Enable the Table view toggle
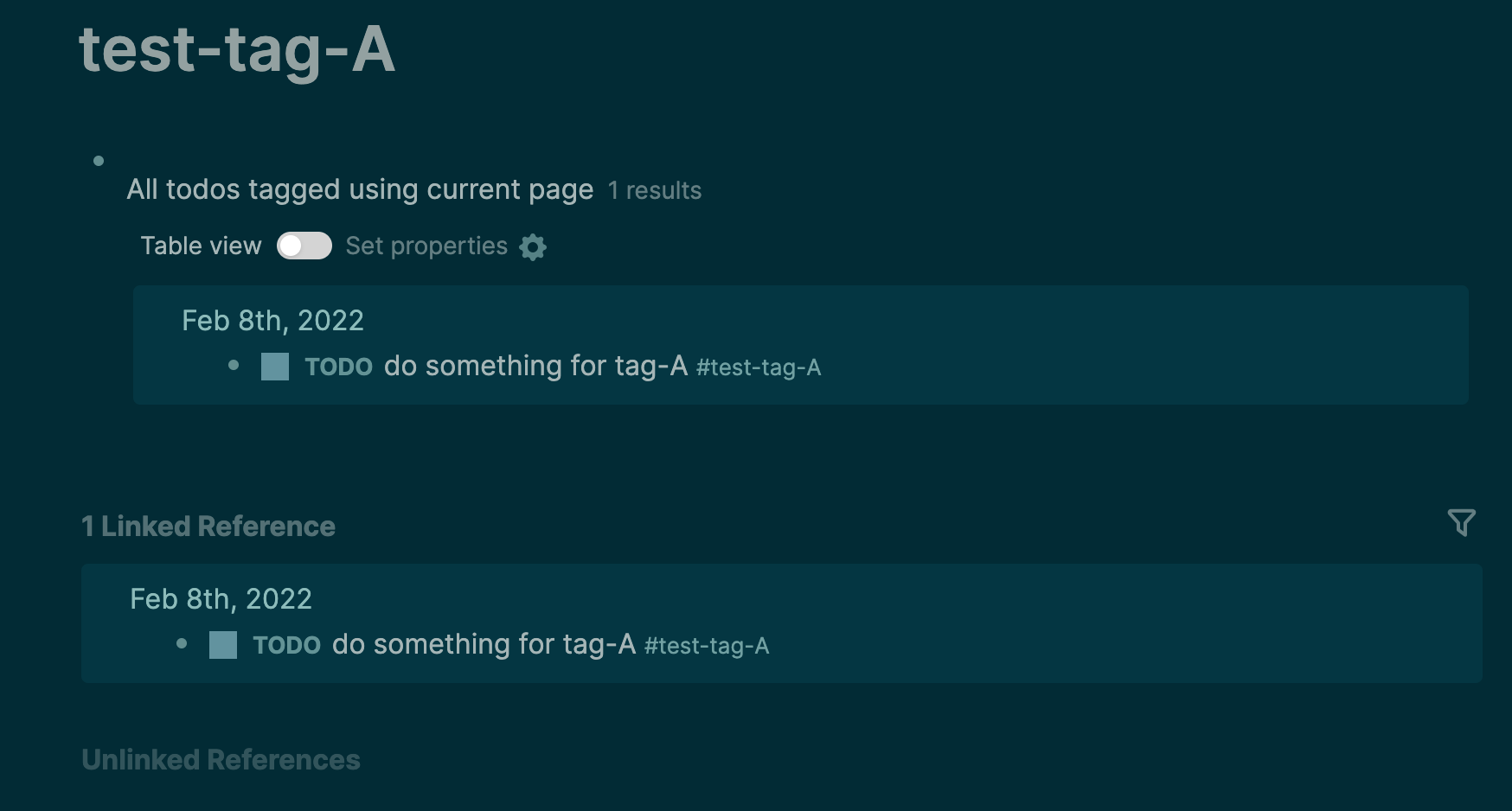The image size is (1512, 811). pyautogui.click(x=304, y=246)
